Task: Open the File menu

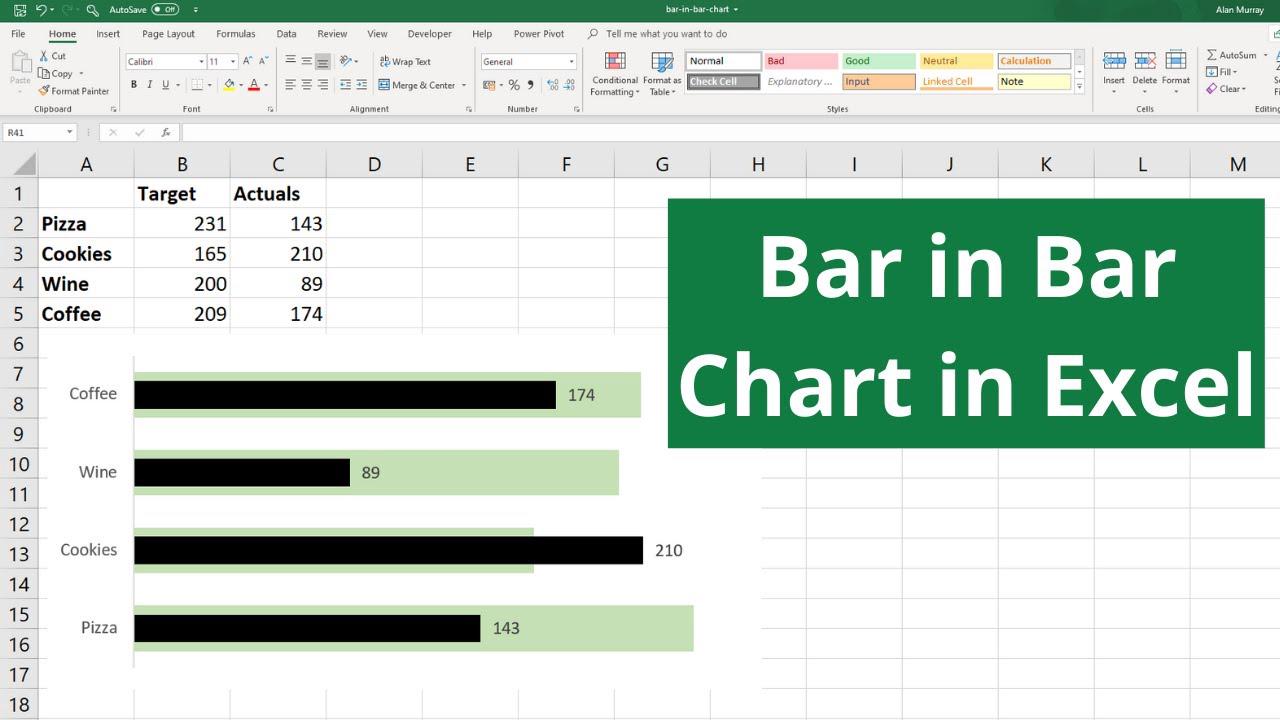Action: coord(18,34)
